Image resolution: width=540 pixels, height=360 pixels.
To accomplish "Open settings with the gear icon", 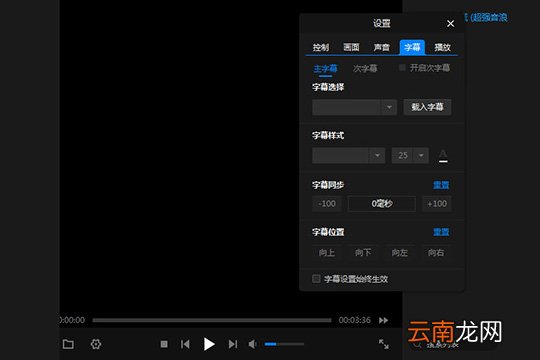I will pyautogui.click(x=96, y=344).
